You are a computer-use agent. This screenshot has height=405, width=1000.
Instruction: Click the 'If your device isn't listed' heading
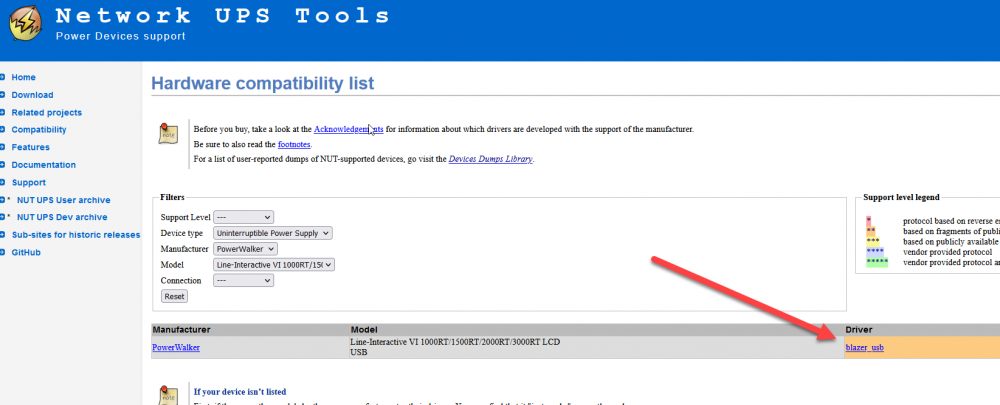coord(240,392)
